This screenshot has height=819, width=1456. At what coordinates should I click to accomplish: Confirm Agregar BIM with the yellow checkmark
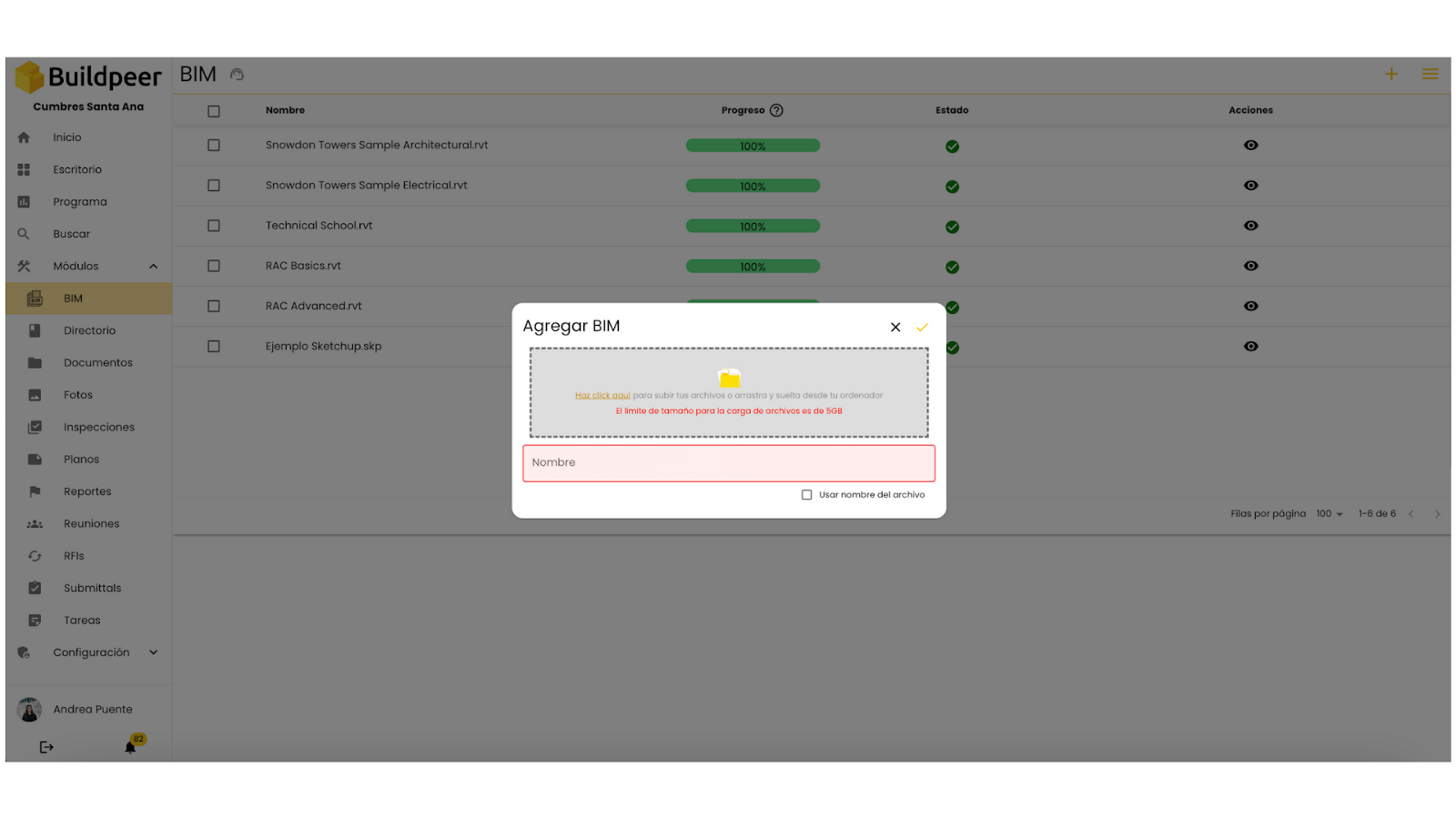click(922, 328)
